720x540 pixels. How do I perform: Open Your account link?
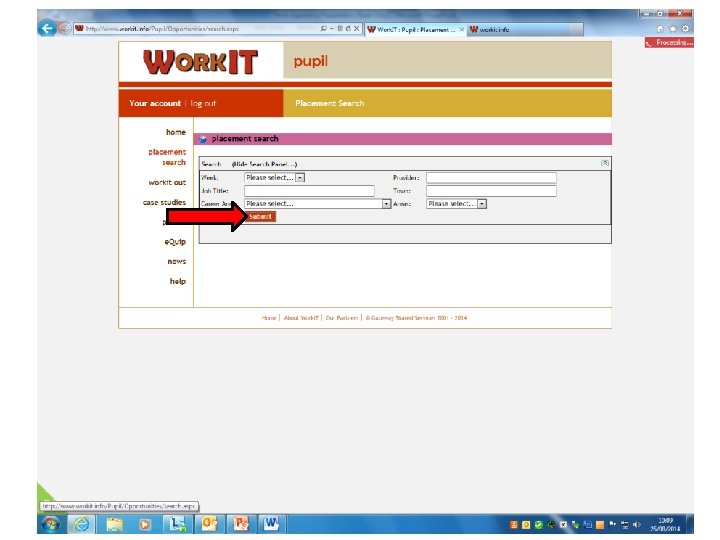coord(155,103)
